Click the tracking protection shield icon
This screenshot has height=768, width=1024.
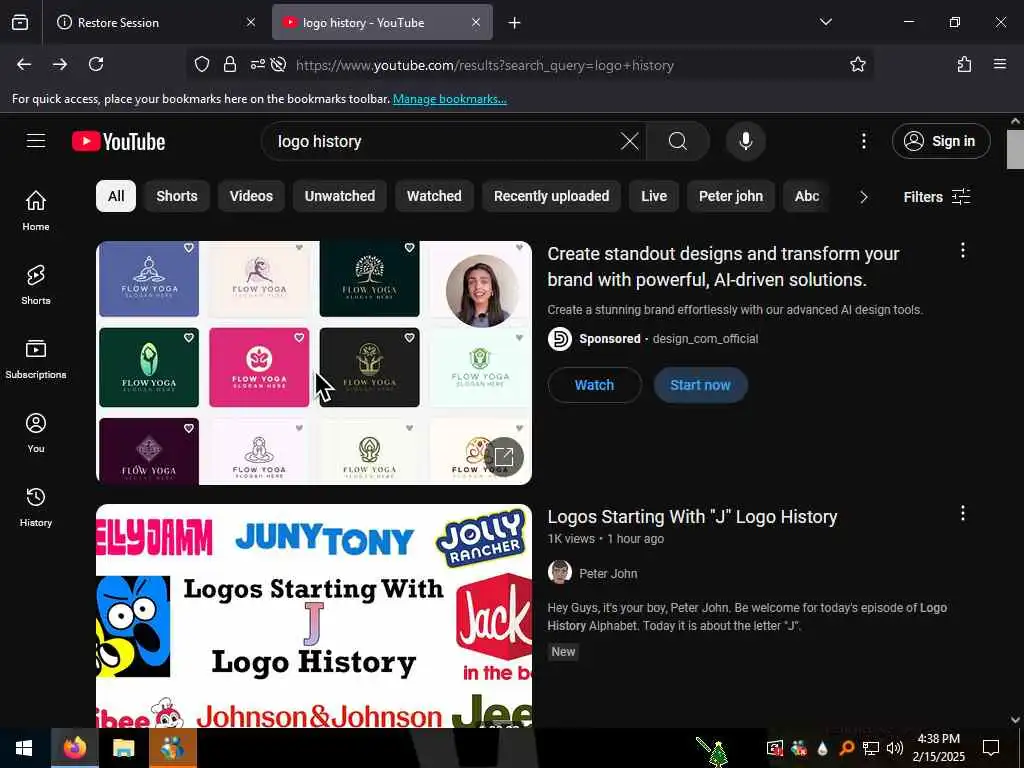point(202,64)
